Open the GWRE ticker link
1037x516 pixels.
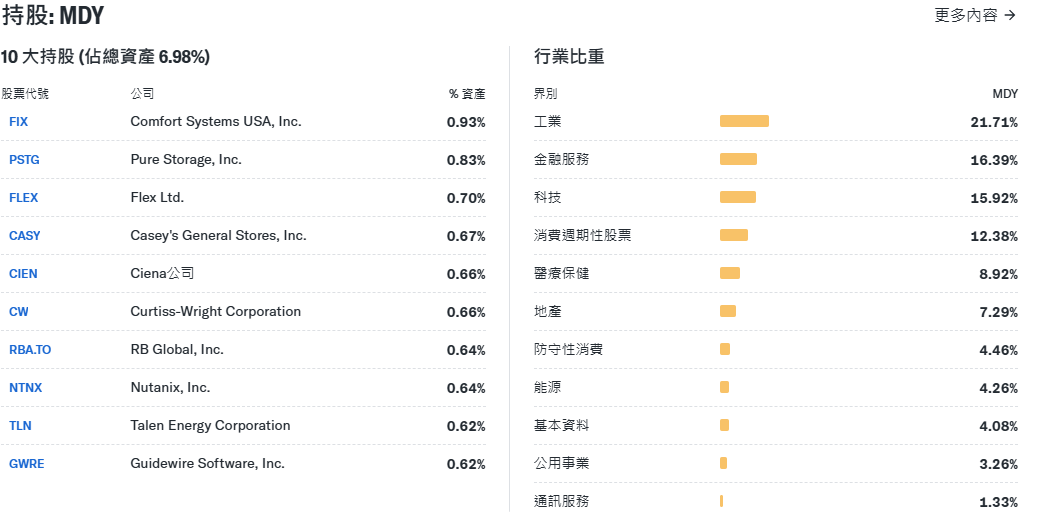click(26, 464)
